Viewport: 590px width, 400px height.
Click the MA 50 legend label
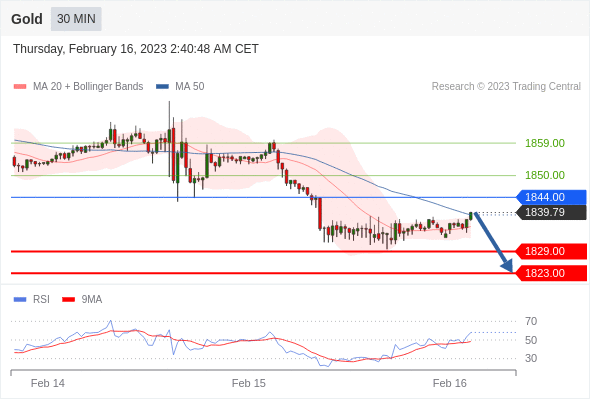click(x=190, y=87)
